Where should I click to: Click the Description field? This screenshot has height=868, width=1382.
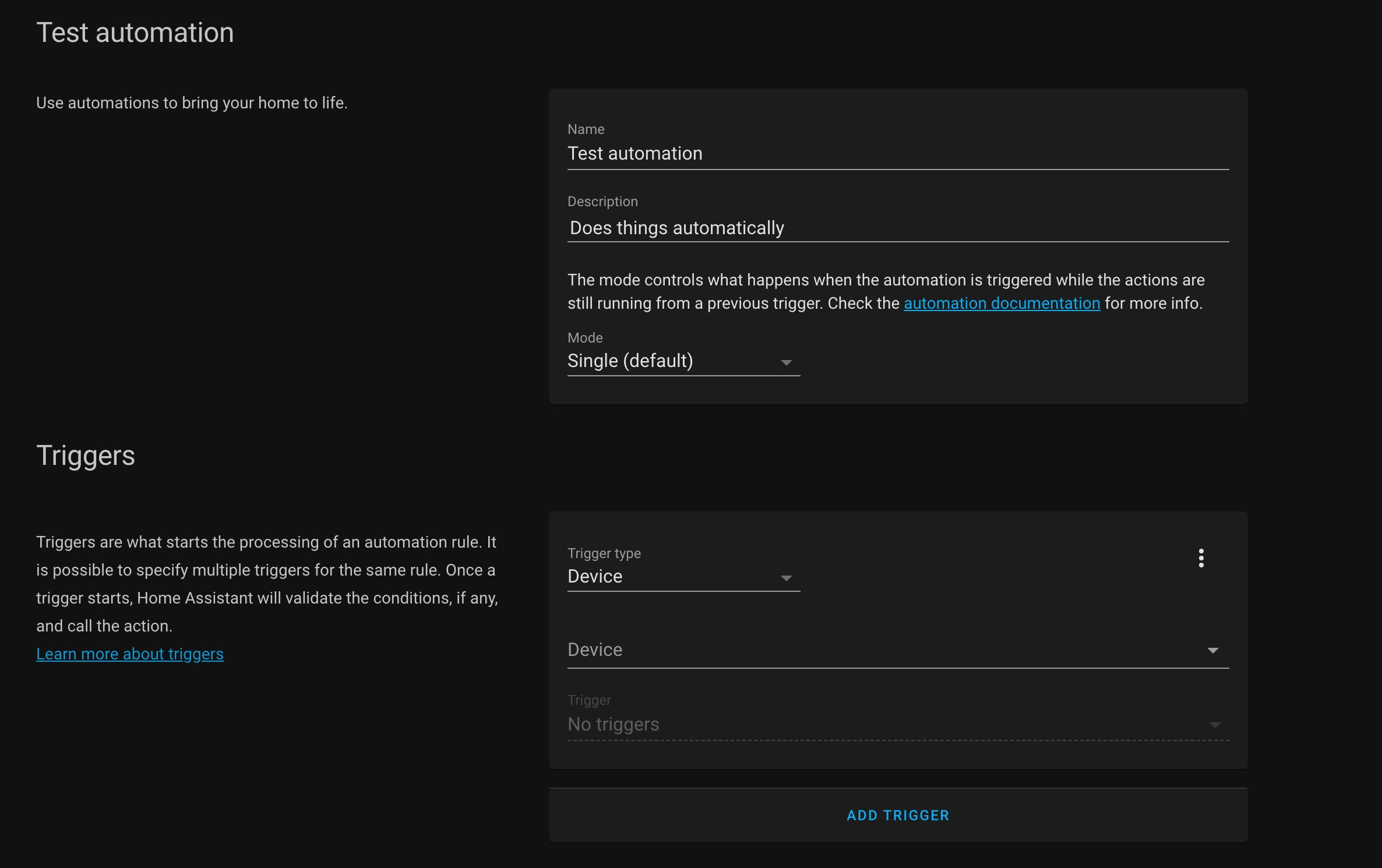pos(898,219)
